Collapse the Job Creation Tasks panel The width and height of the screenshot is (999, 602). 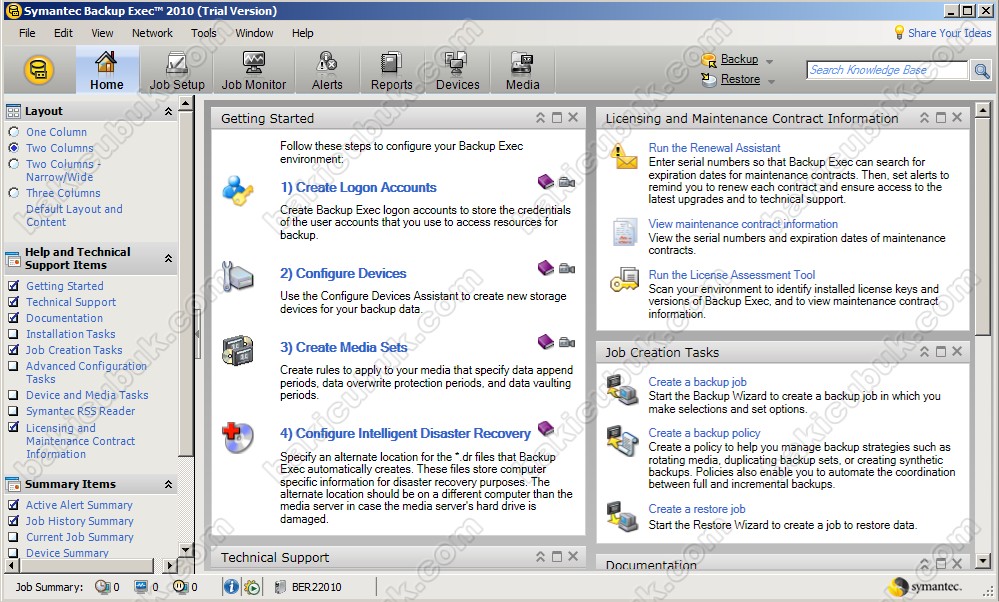[x=924, y=352]
